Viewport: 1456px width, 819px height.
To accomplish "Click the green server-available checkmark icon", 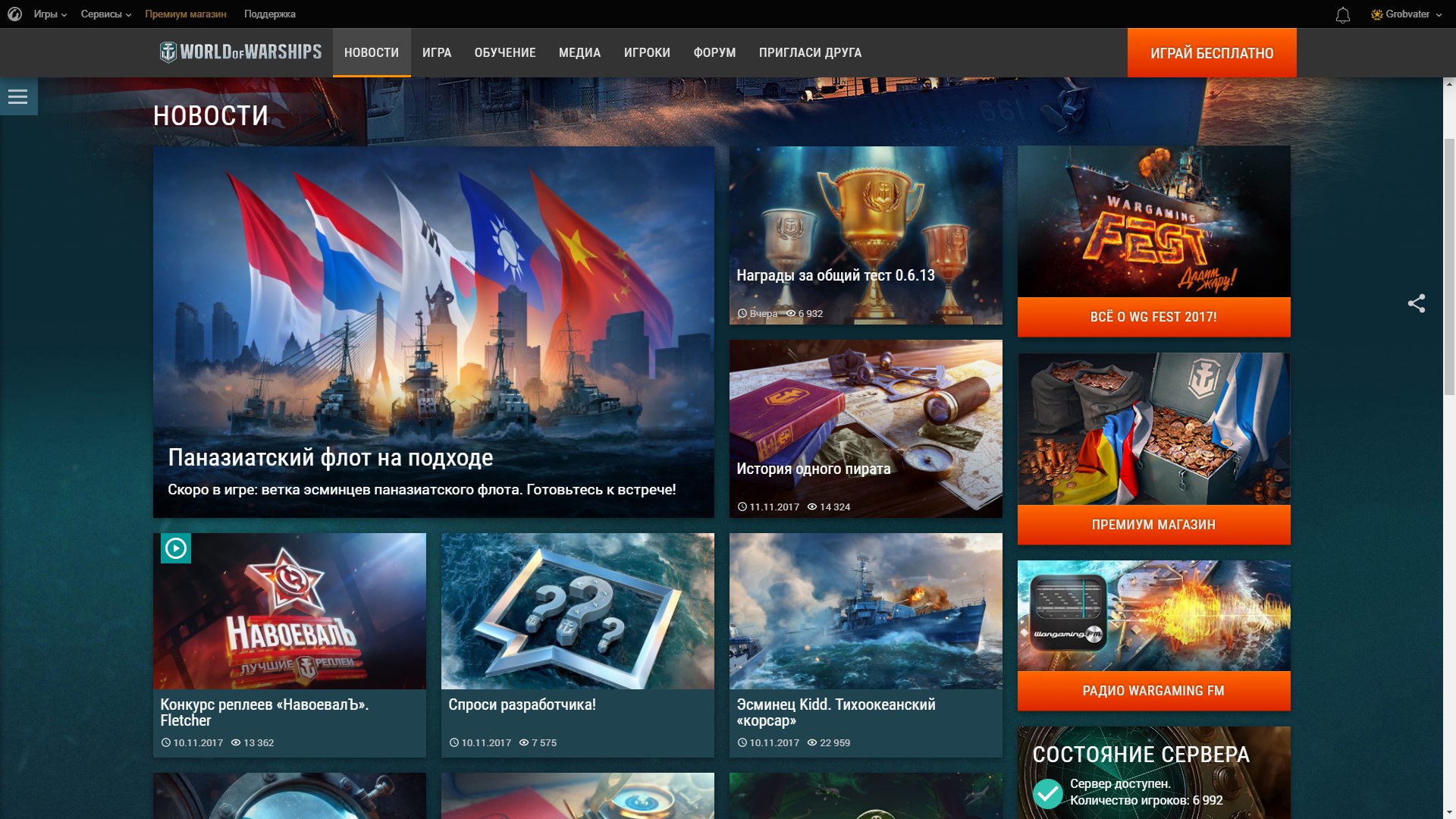I will click(1048, 793).
